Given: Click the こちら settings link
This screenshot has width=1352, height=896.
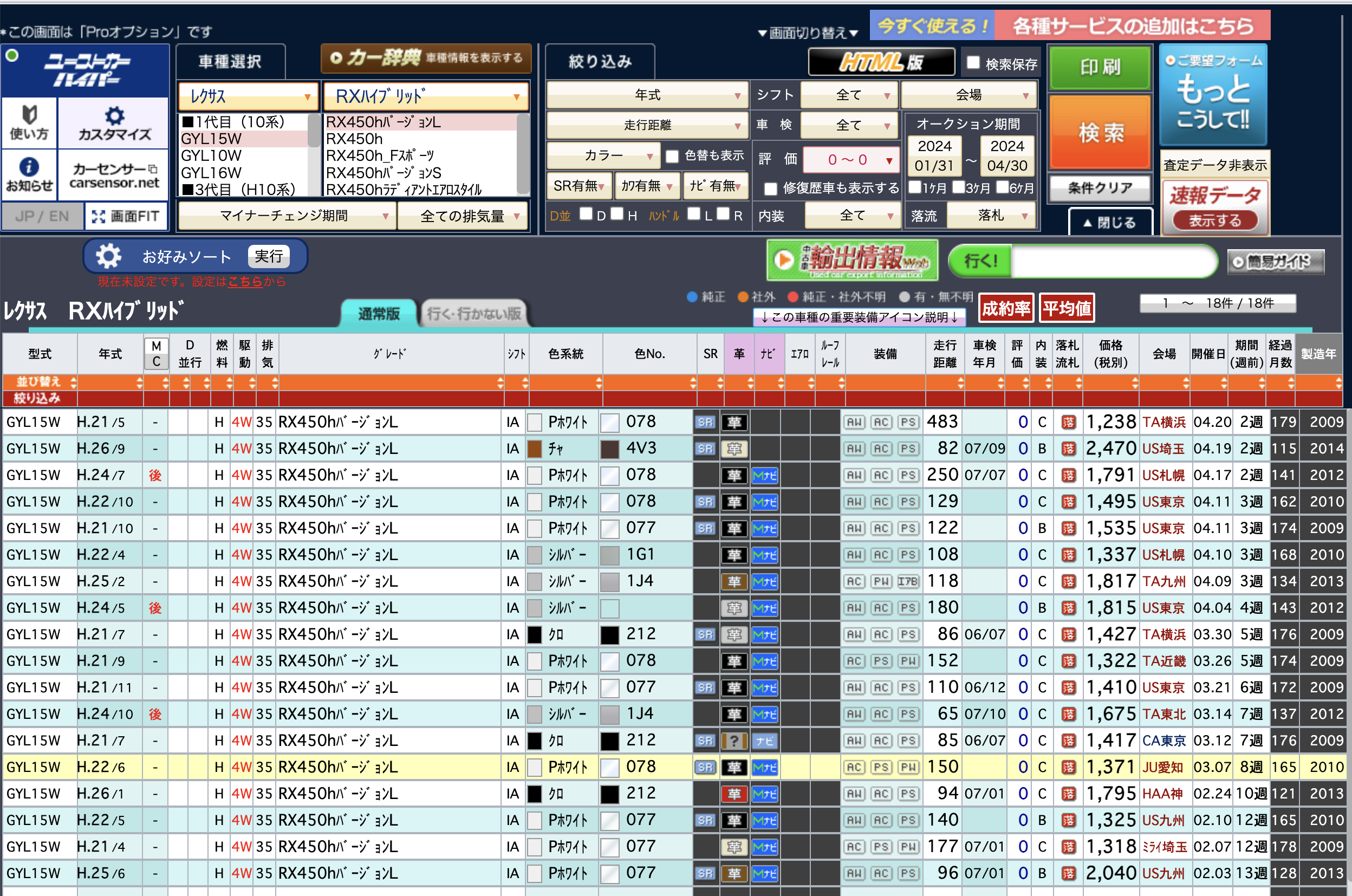Looking at the screenshot, I should tap(245, 282).
